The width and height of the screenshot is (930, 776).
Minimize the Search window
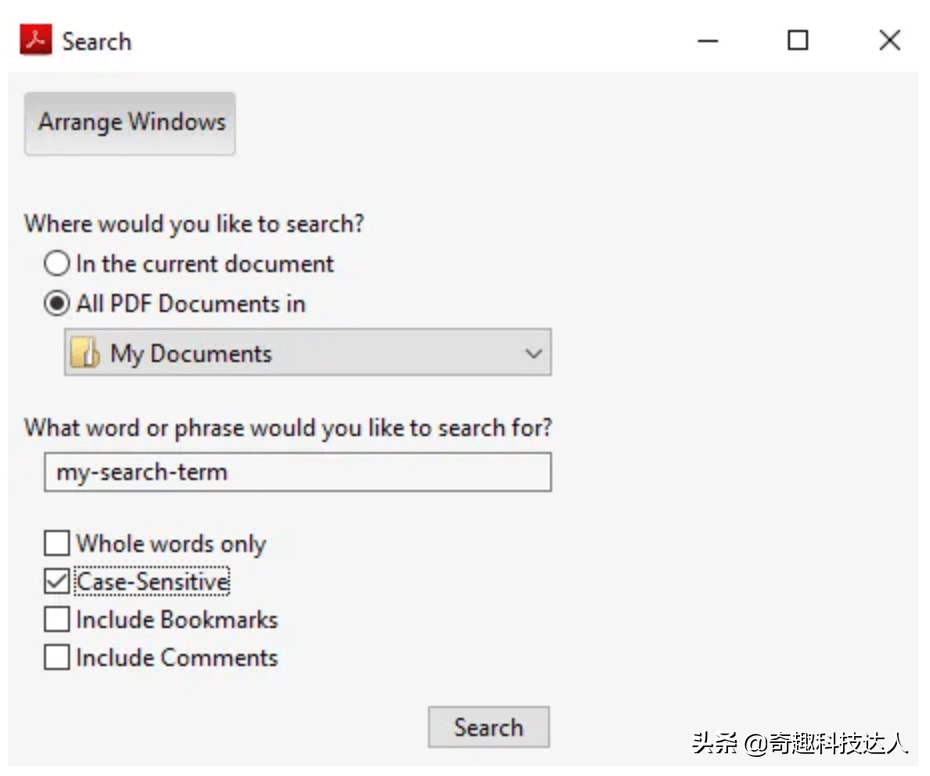tap(708, 41)
